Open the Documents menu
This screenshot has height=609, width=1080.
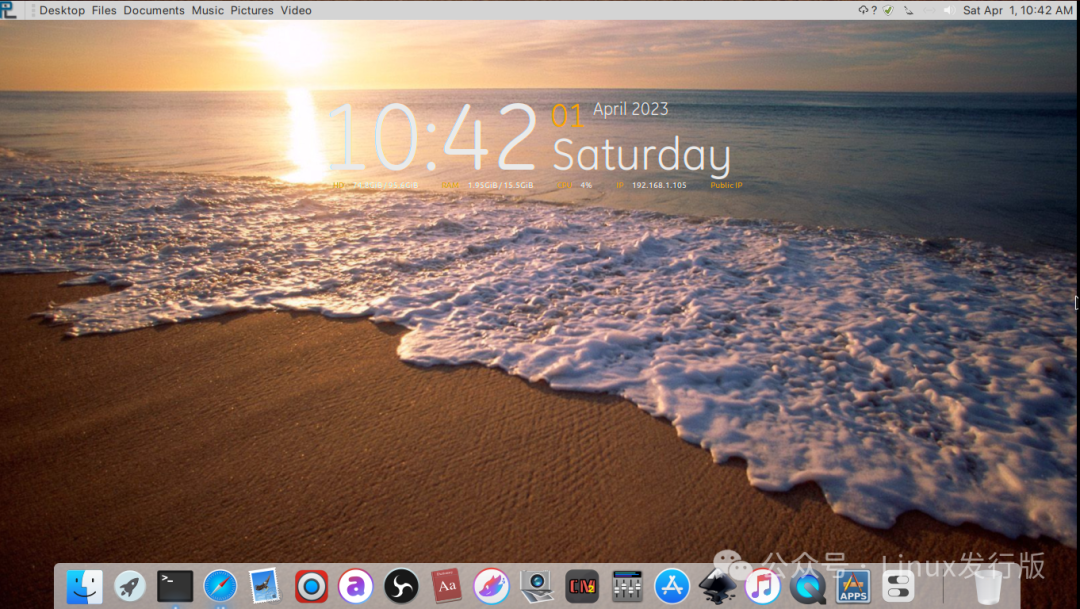154,10
